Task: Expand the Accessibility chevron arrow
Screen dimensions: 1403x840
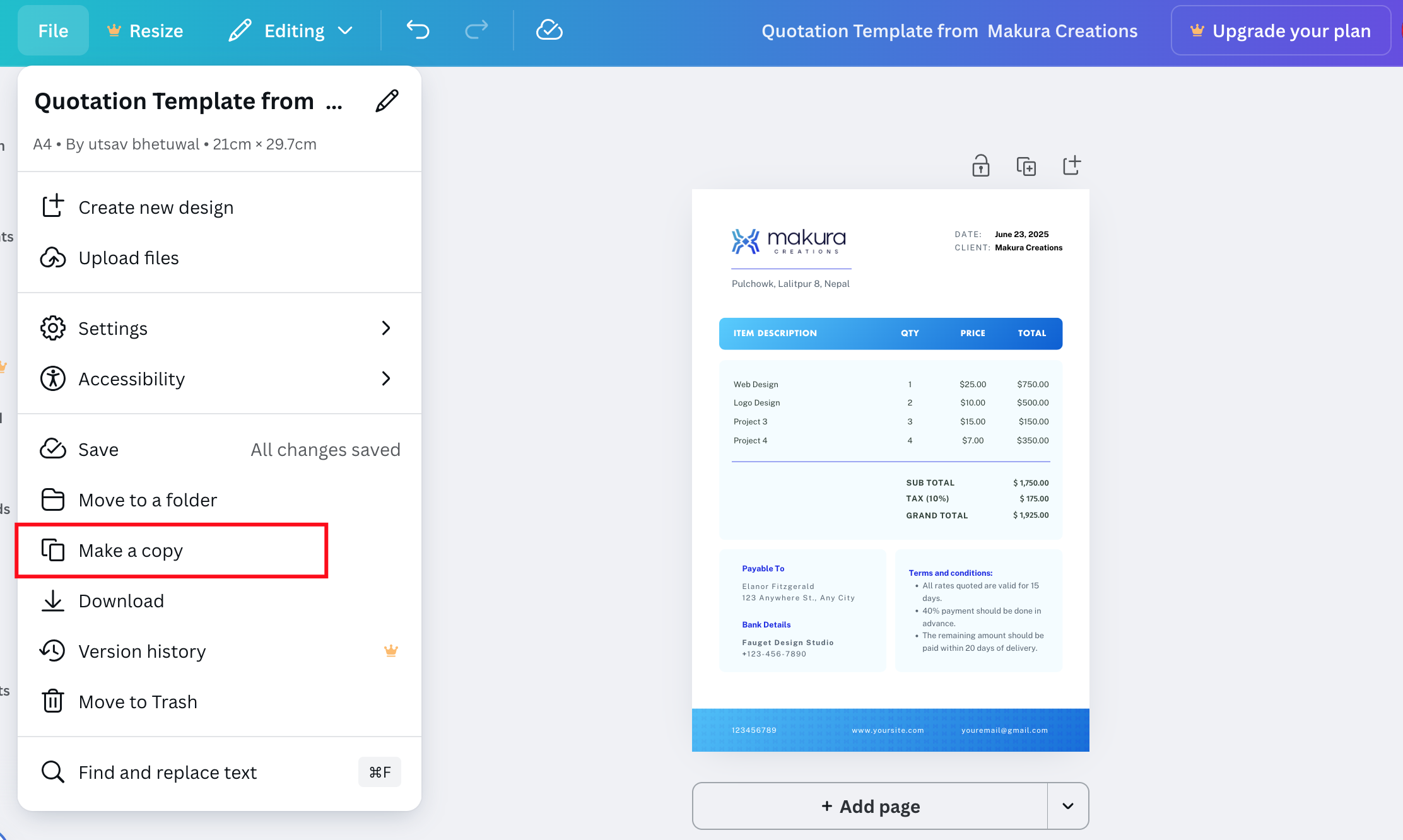Action: click(386, 378)
